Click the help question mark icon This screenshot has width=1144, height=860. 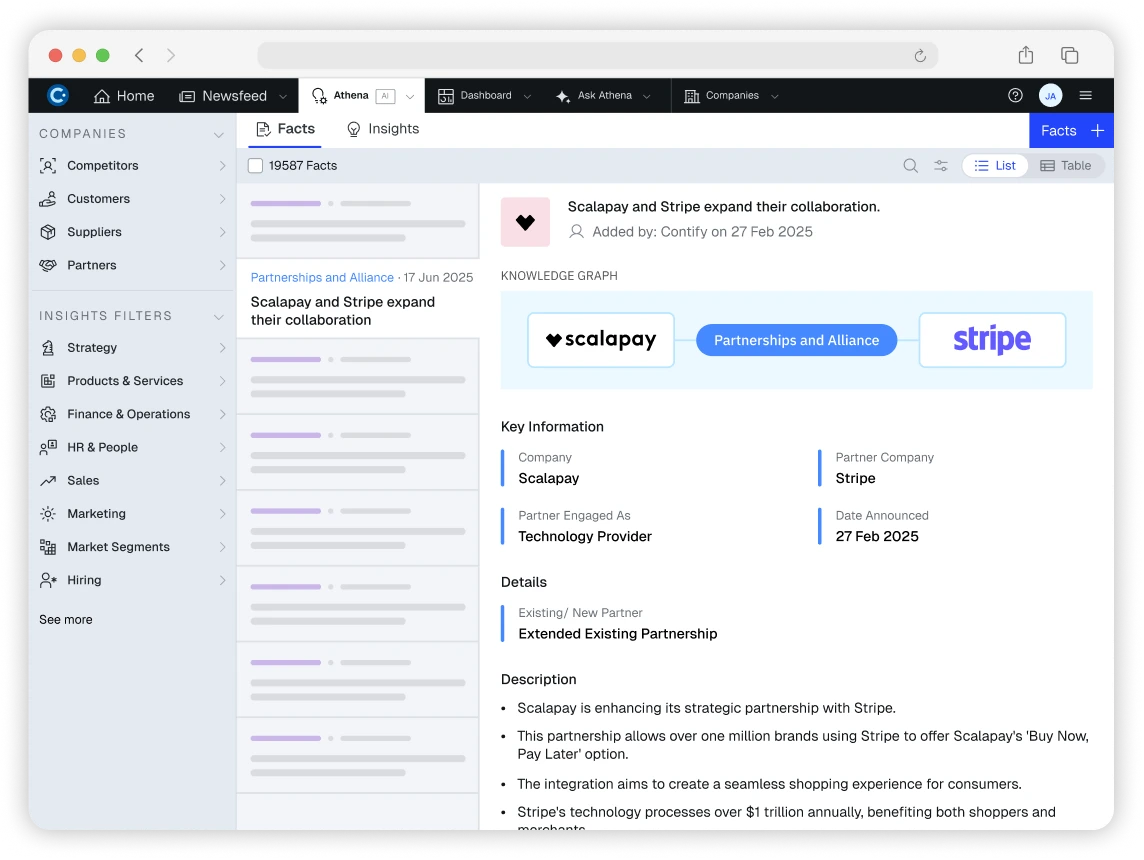pos(1015,96)
